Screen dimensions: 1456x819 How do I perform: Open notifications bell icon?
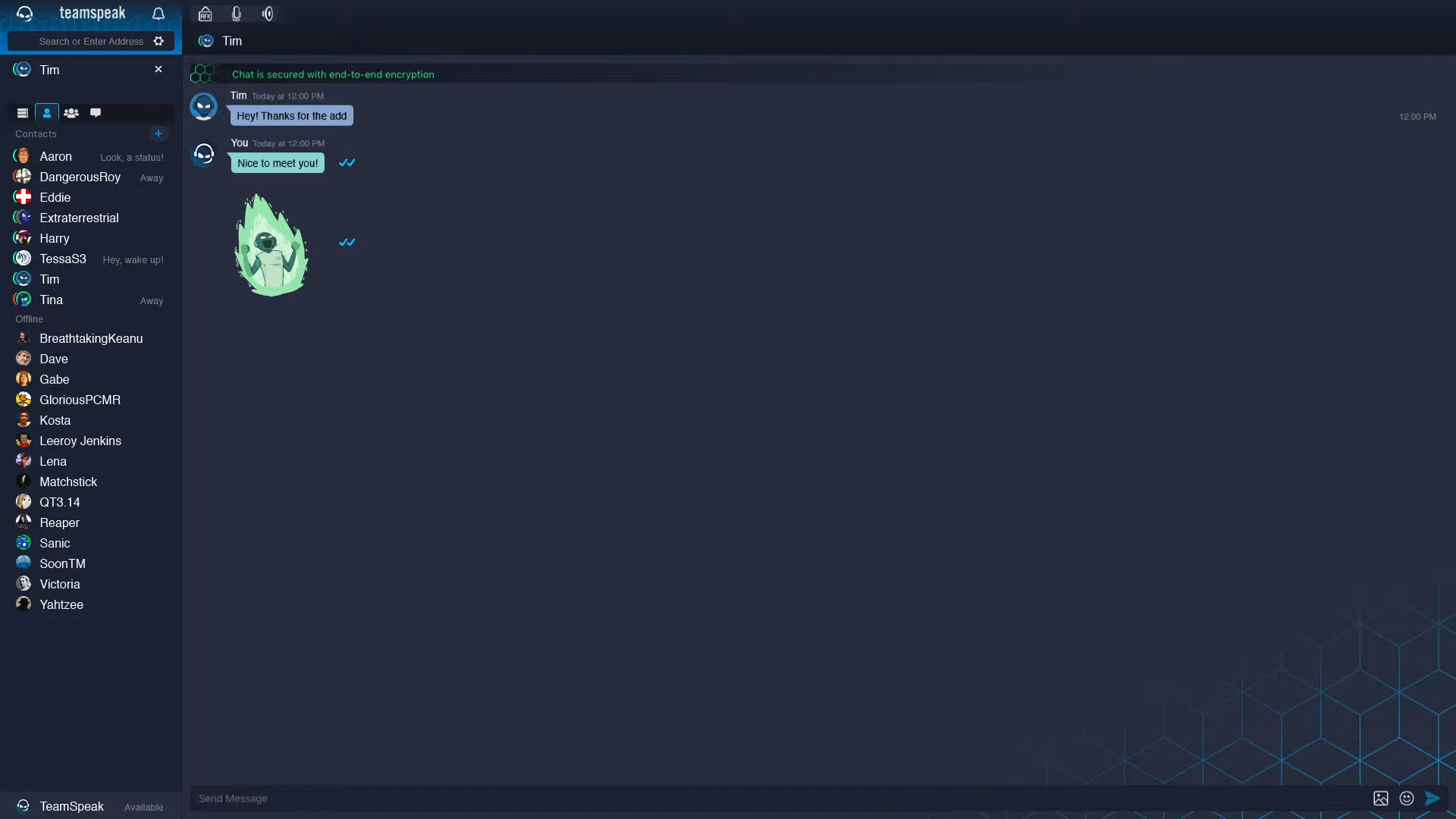pos(158,13)
